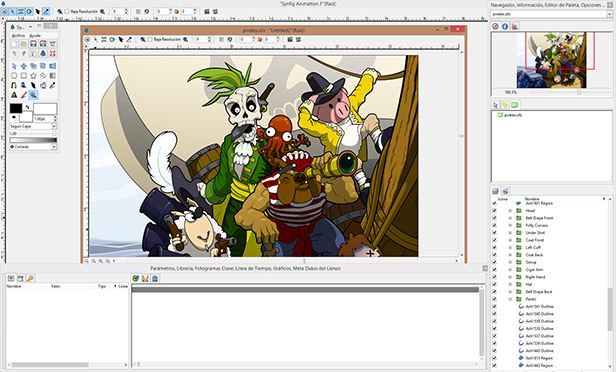
Task: Collapse the Pants layer group
Action: [510, 299]
